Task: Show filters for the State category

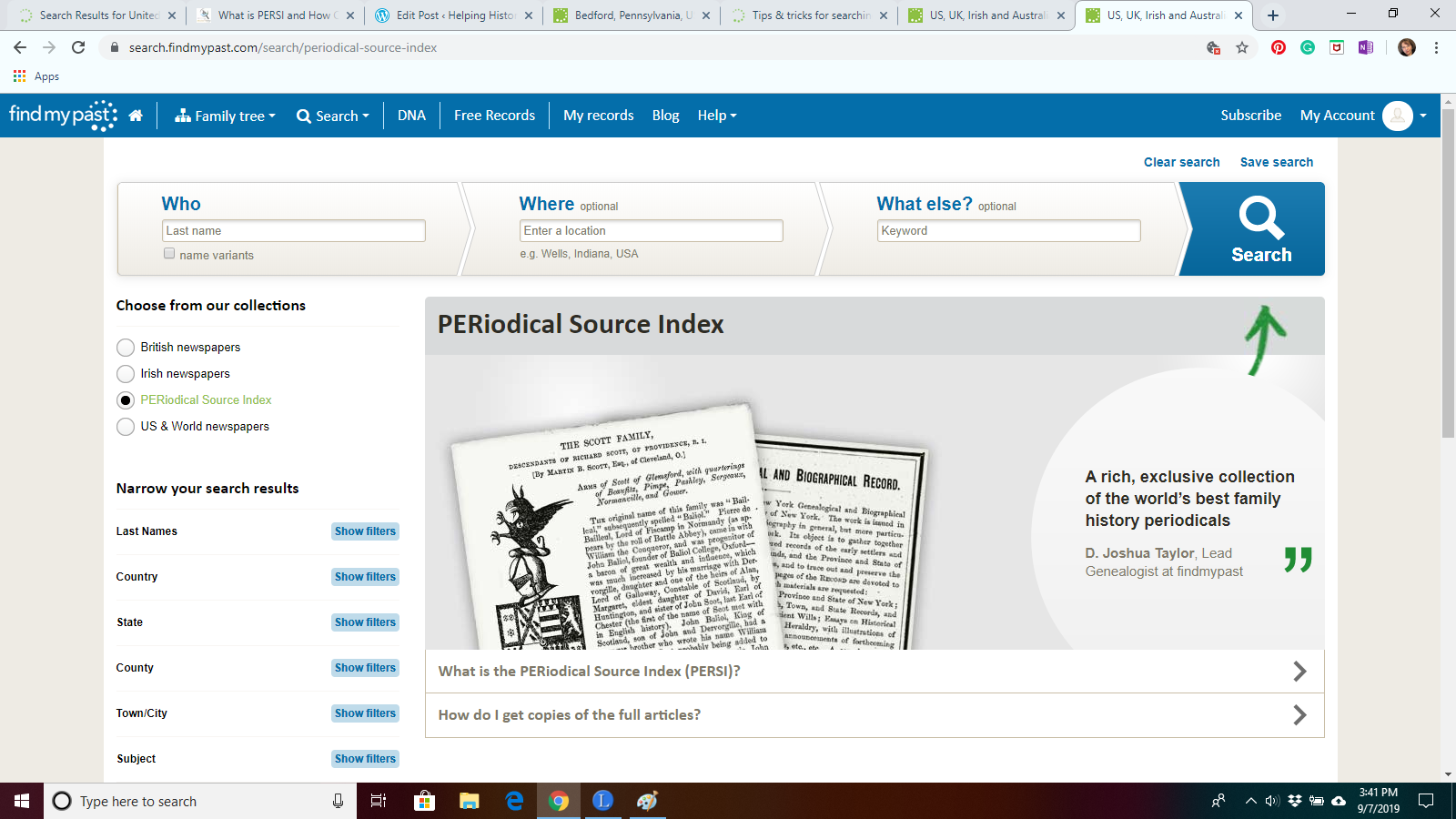Action: pyautogui.click(x=365, y=622)
